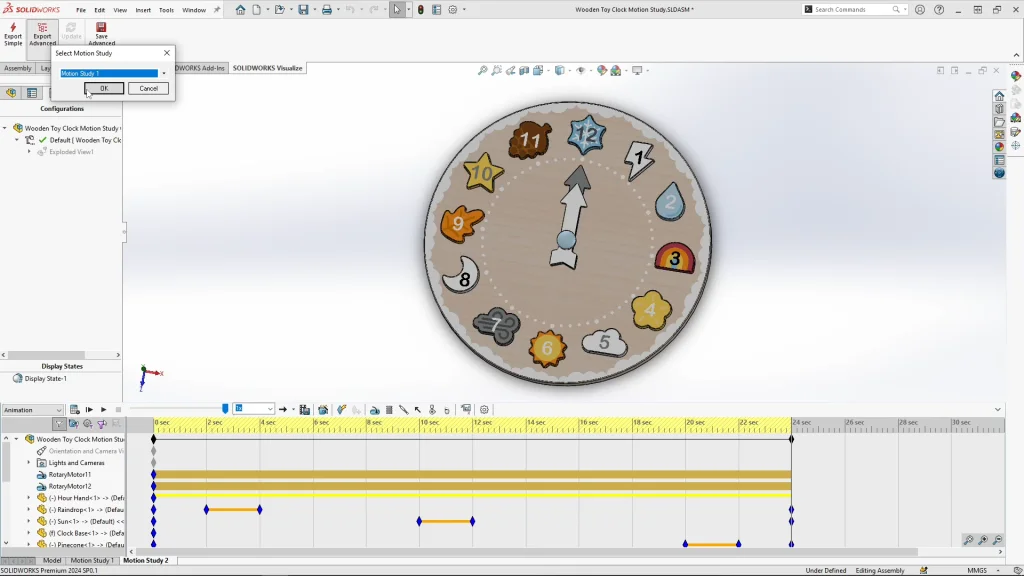Switch to the Motion Study 1 tab

pyautogui.click(x=91, y=561)
